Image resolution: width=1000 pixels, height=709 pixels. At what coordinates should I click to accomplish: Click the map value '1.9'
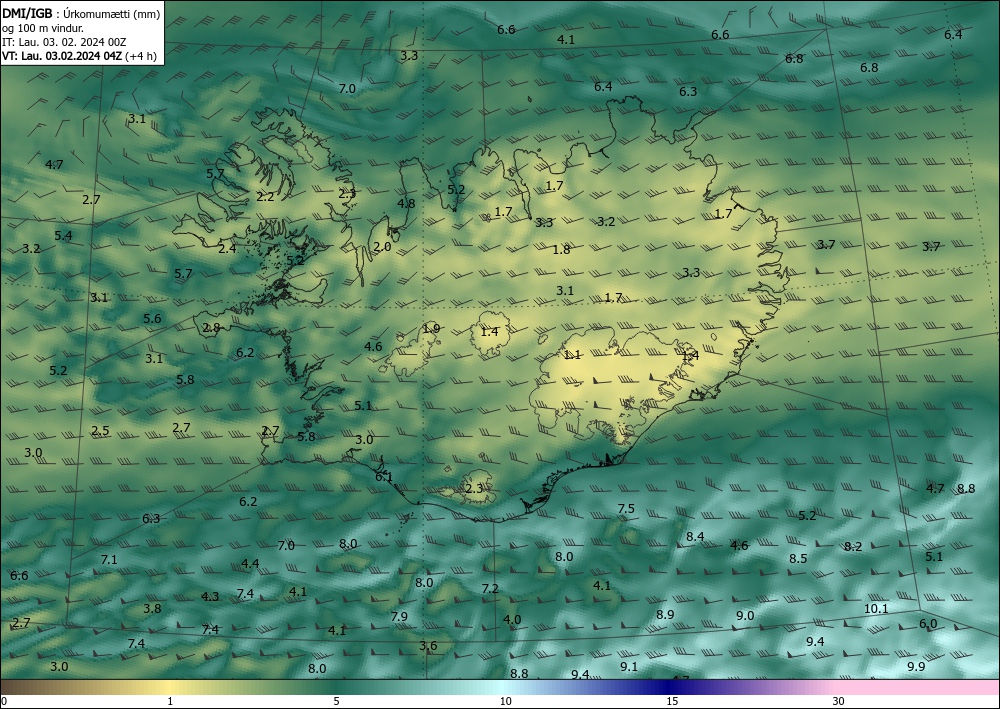tap(431, 329)
